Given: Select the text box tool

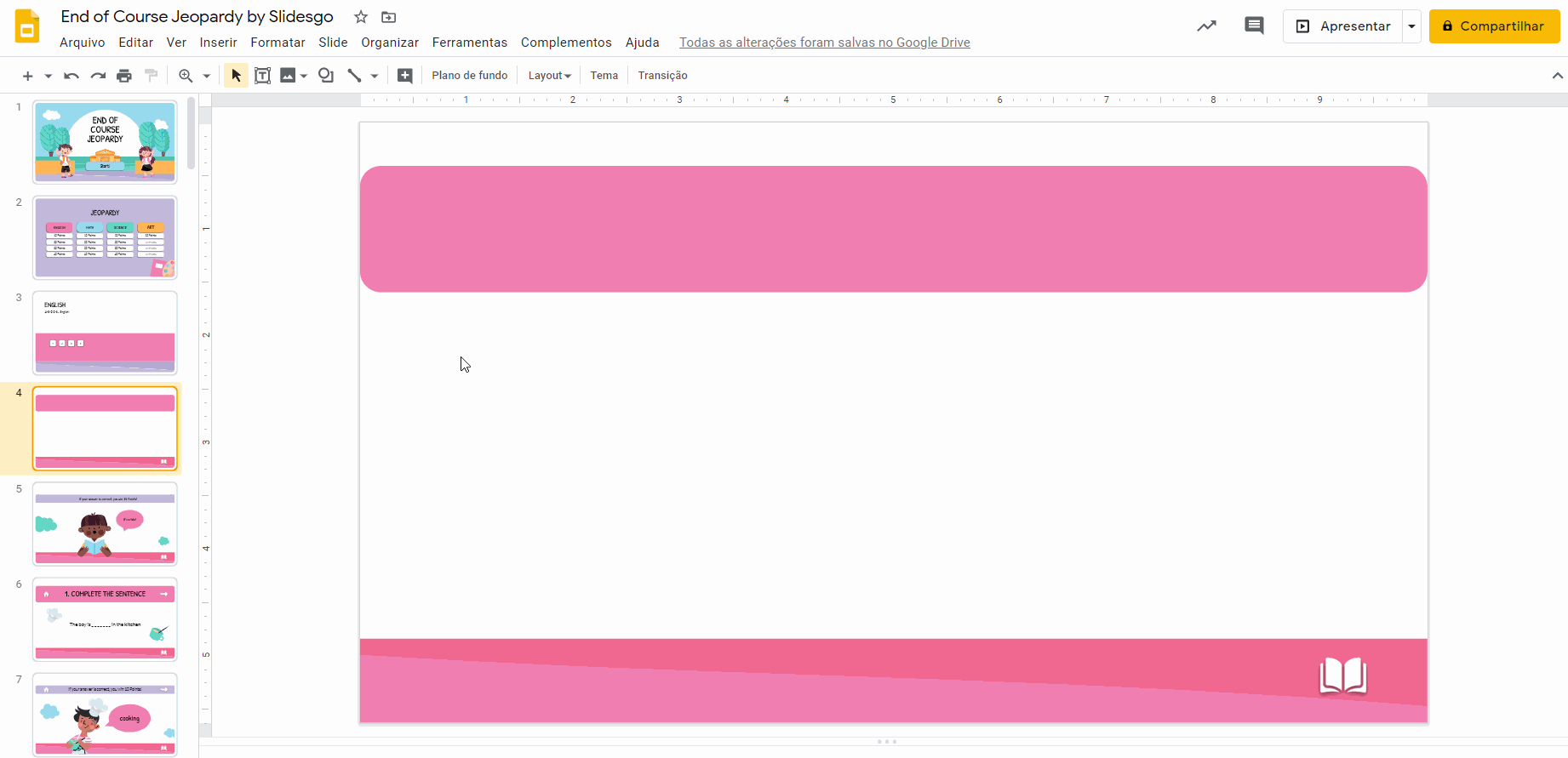Looking at the screenshot, I should pos(262,76).
